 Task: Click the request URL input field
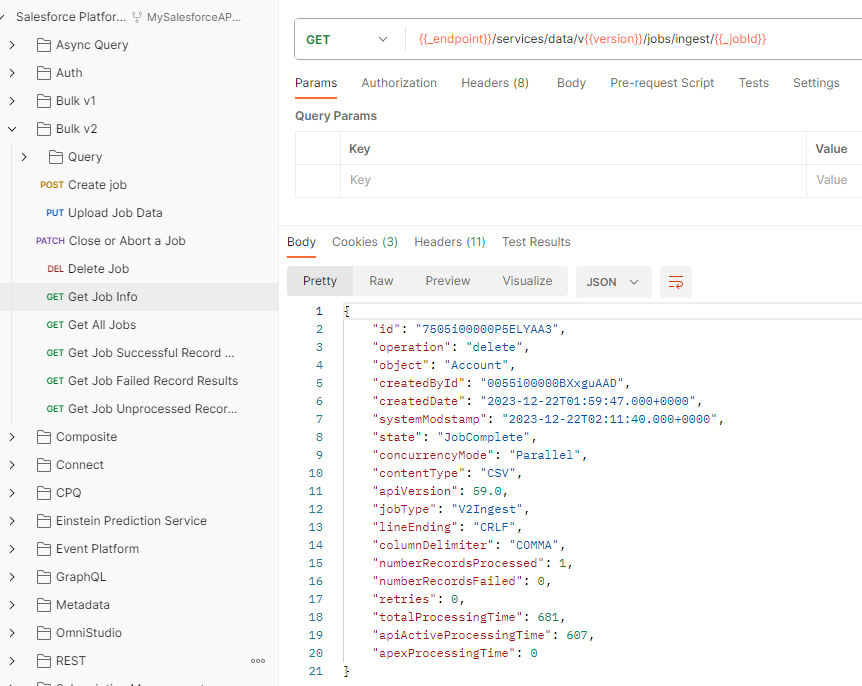[x=632, y=40]
